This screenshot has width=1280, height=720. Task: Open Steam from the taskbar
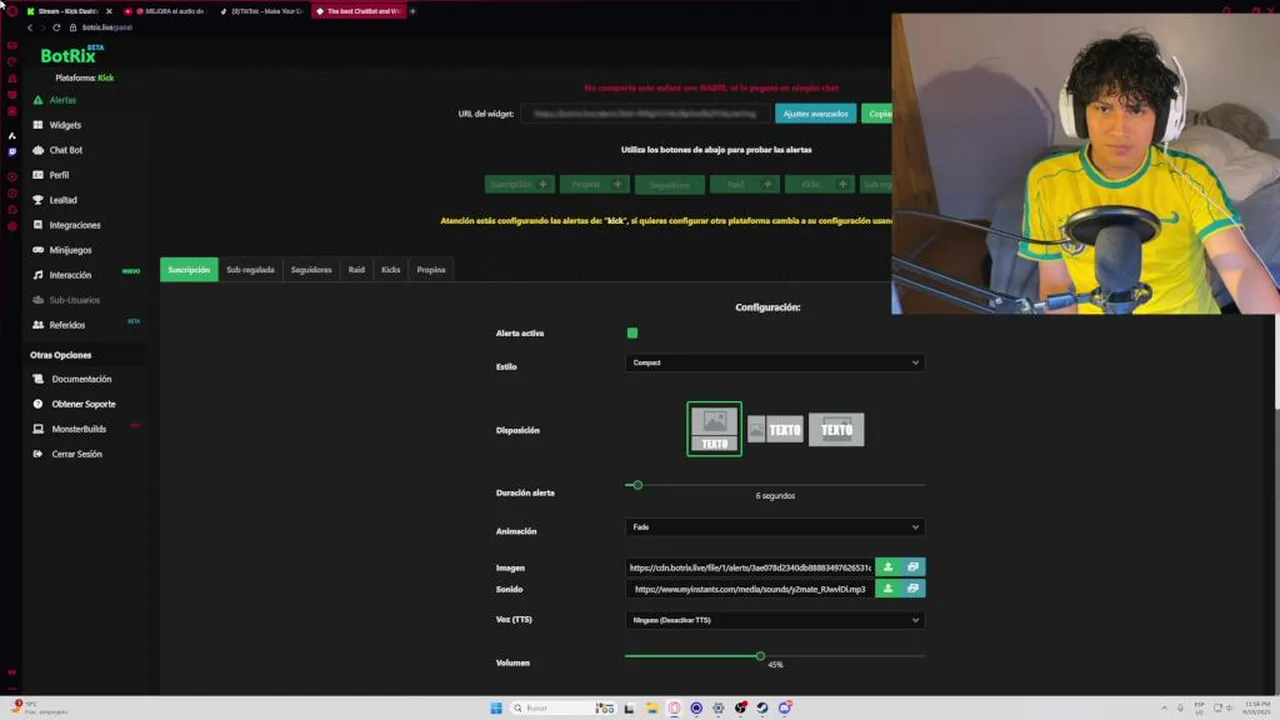point(762,708)
